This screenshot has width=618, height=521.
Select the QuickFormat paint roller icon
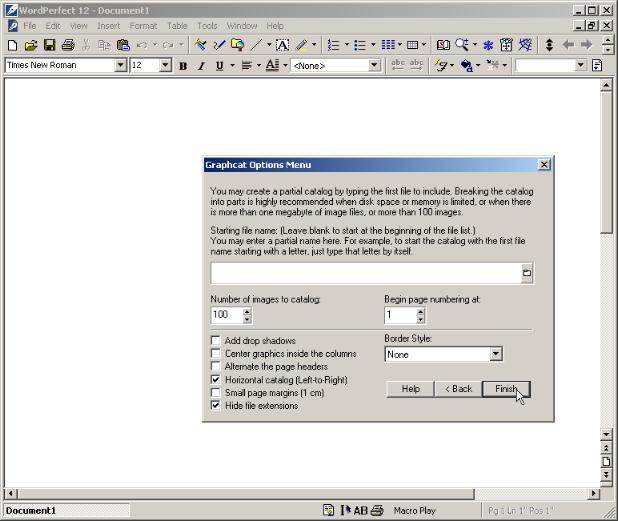point(200,45)
